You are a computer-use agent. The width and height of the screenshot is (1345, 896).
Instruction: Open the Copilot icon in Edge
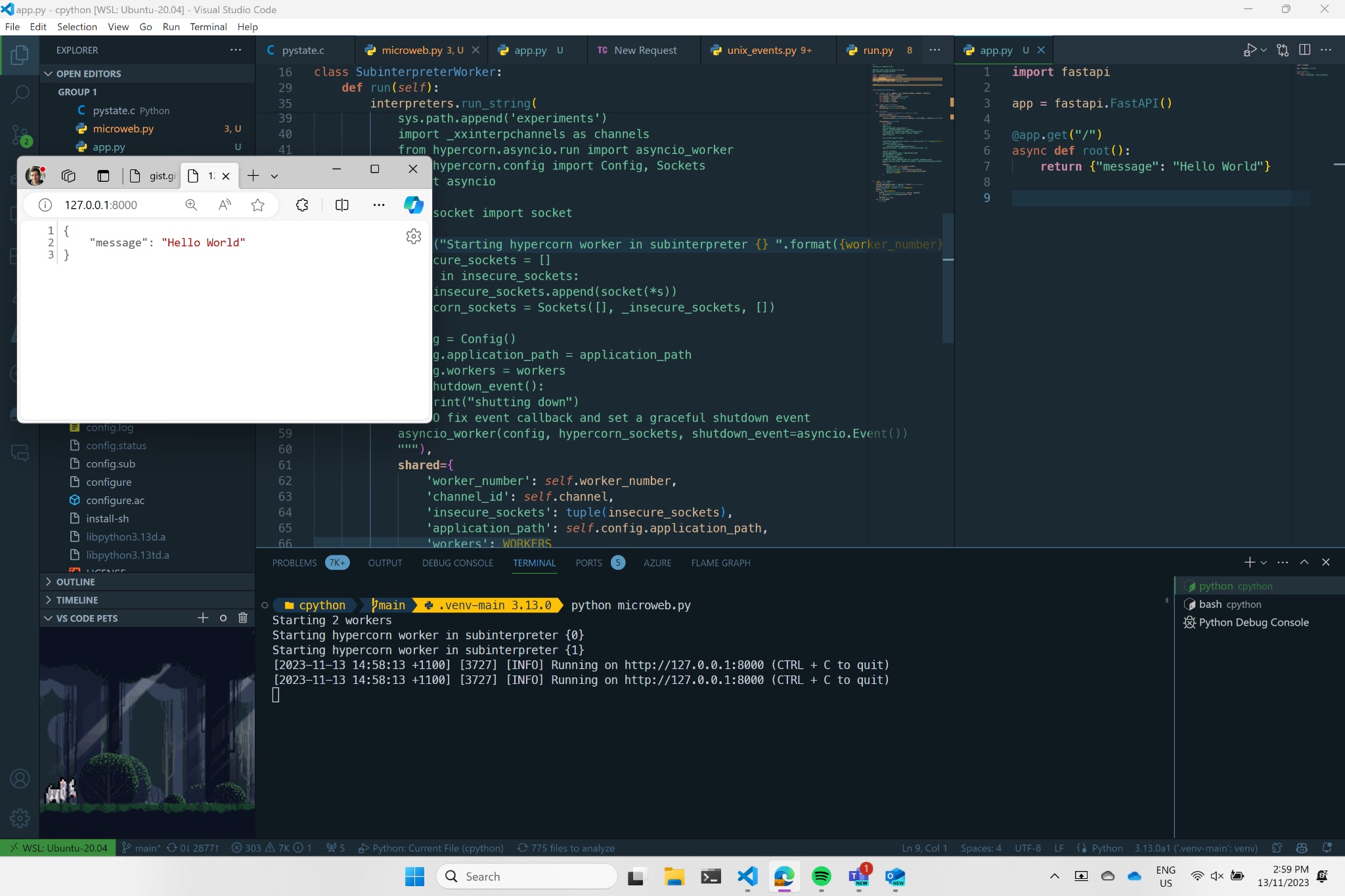click(413, 205)
